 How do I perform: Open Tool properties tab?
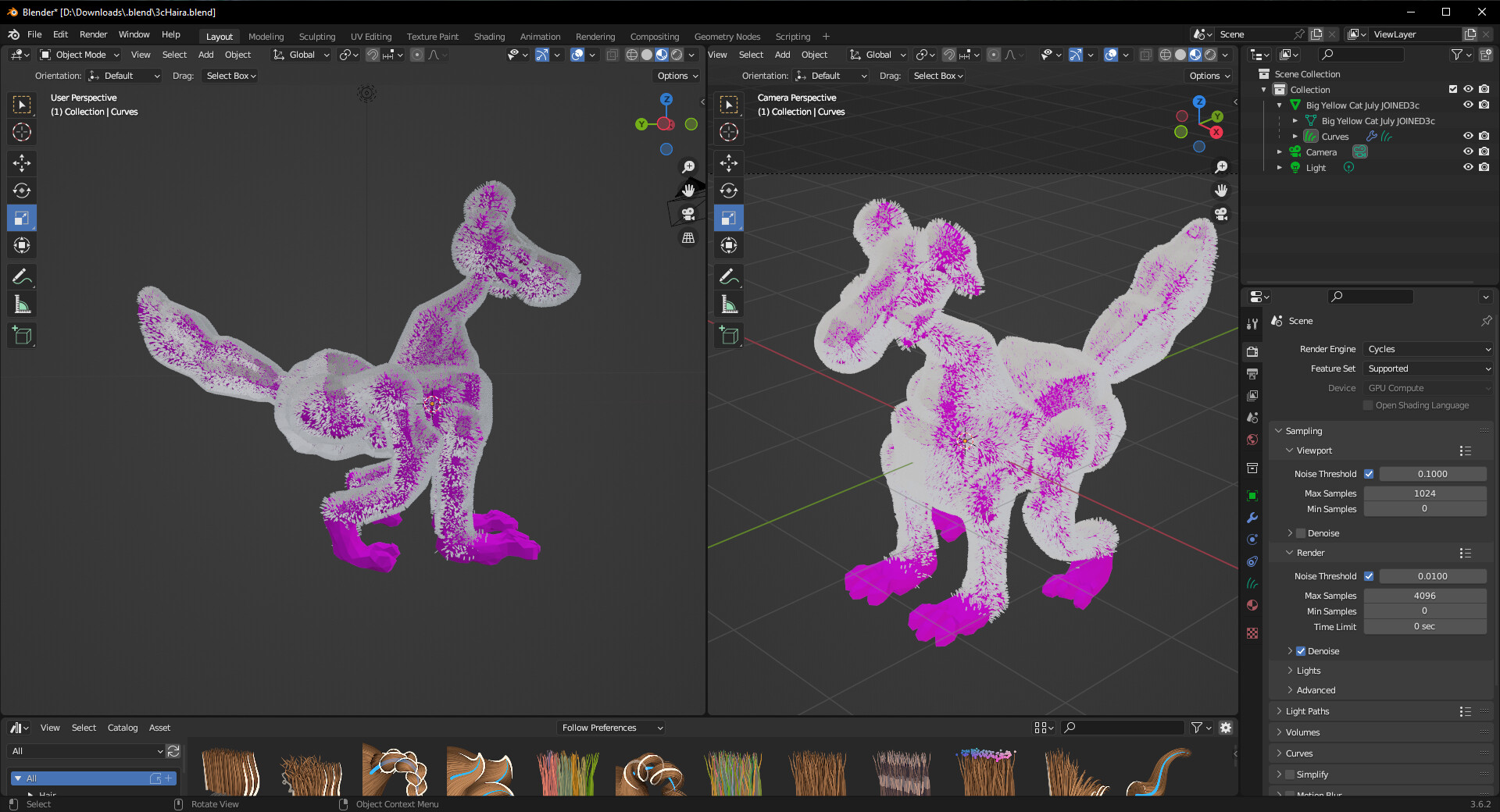click(x=1252, y=323)
